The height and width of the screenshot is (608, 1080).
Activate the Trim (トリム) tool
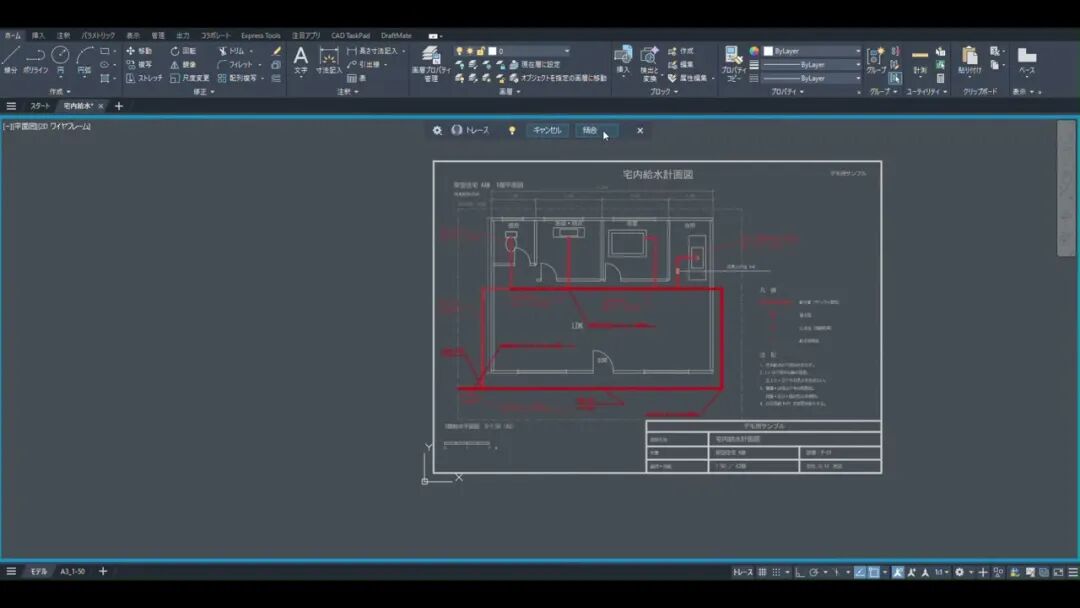232,51
